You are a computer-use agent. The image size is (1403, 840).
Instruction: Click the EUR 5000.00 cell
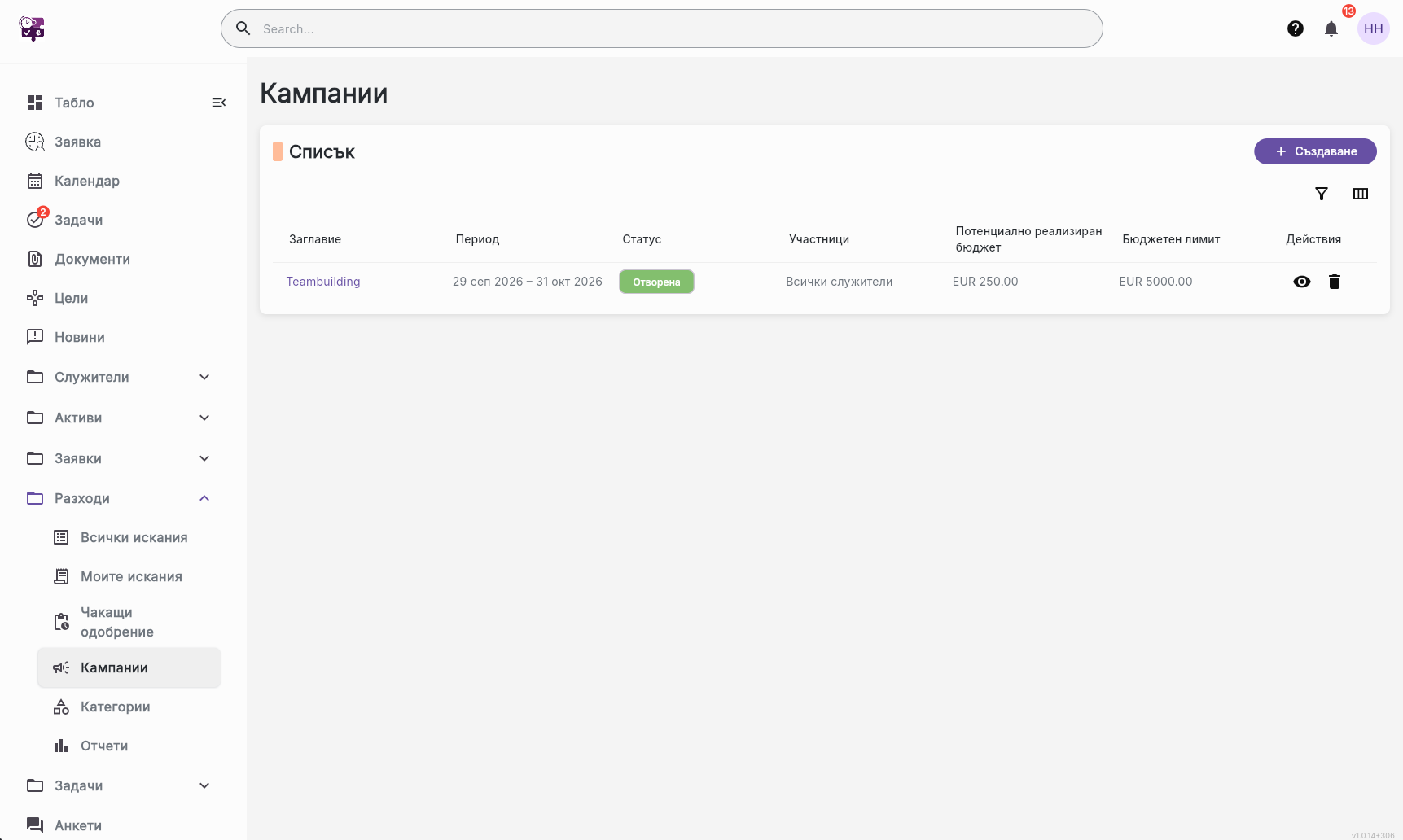[x=1155, y=282]
